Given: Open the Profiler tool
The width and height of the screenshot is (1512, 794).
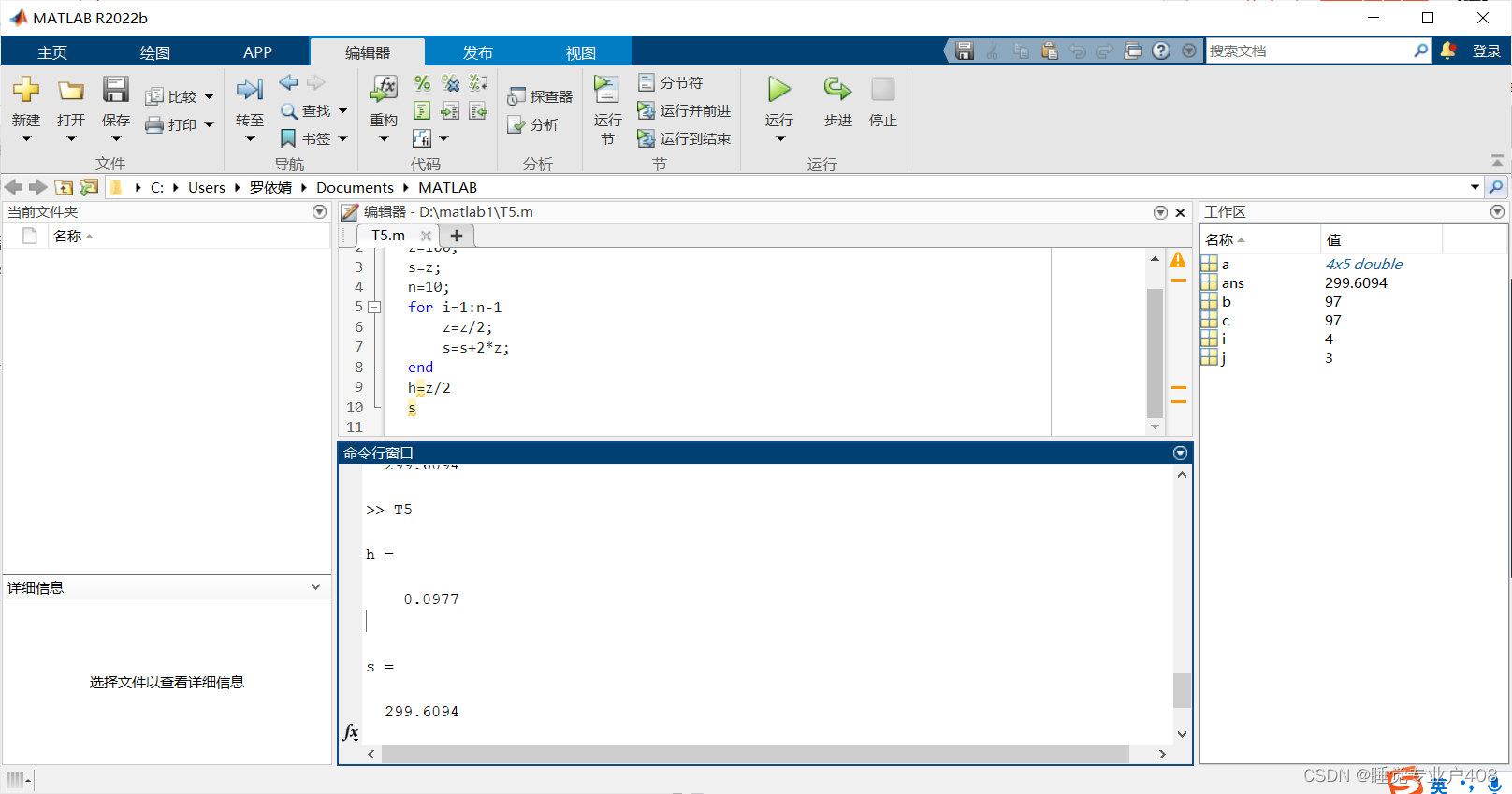Looking at the screenshot, I should point(540,96).
